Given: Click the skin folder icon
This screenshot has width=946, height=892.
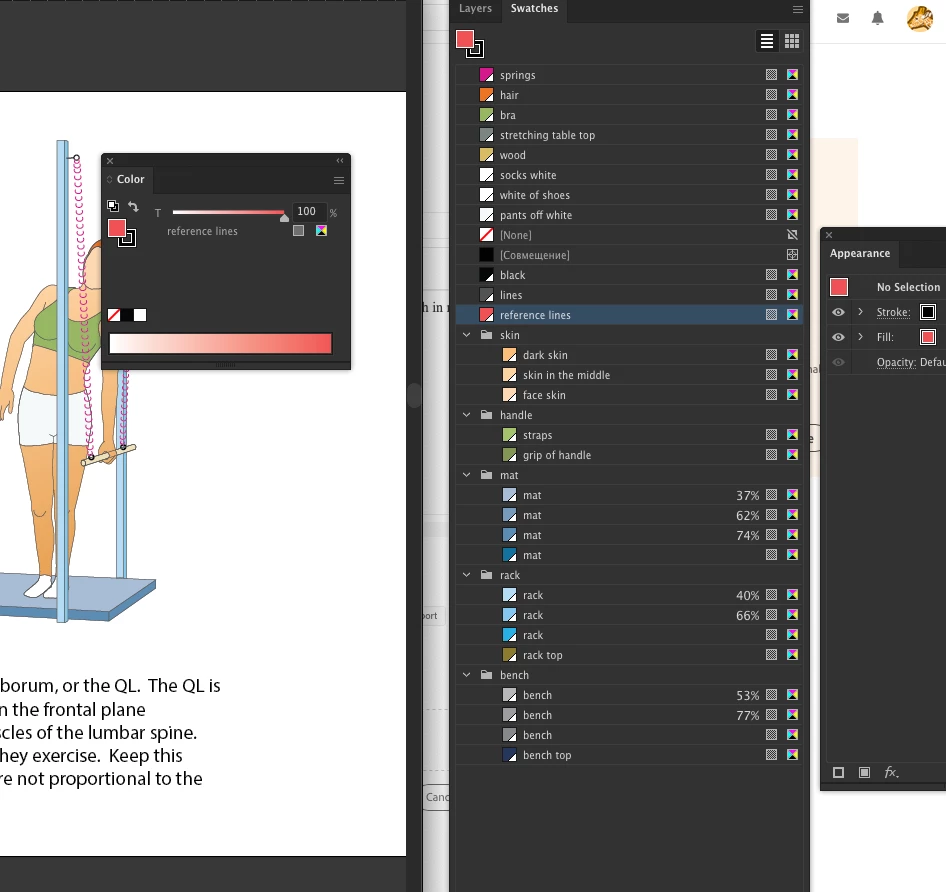Looking at the screenshot, I should [486, 334].
